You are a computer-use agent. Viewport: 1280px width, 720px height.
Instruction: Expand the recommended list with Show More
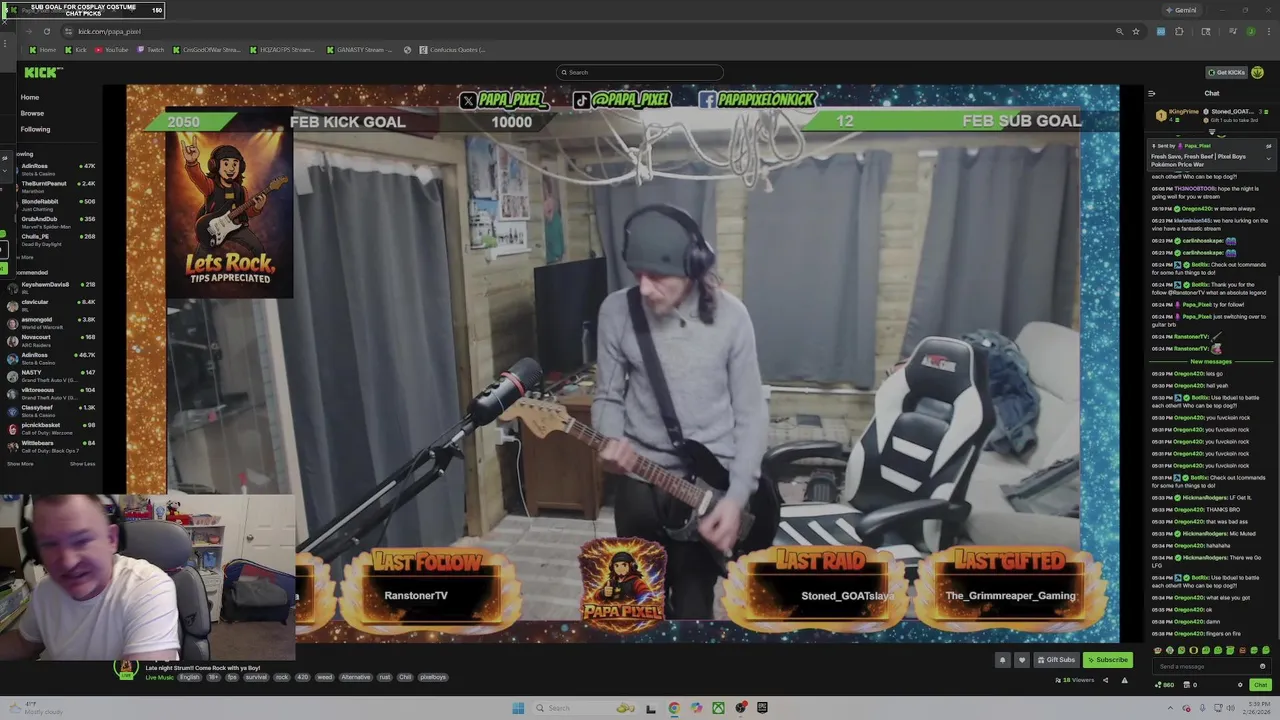(x=20, y=464)
